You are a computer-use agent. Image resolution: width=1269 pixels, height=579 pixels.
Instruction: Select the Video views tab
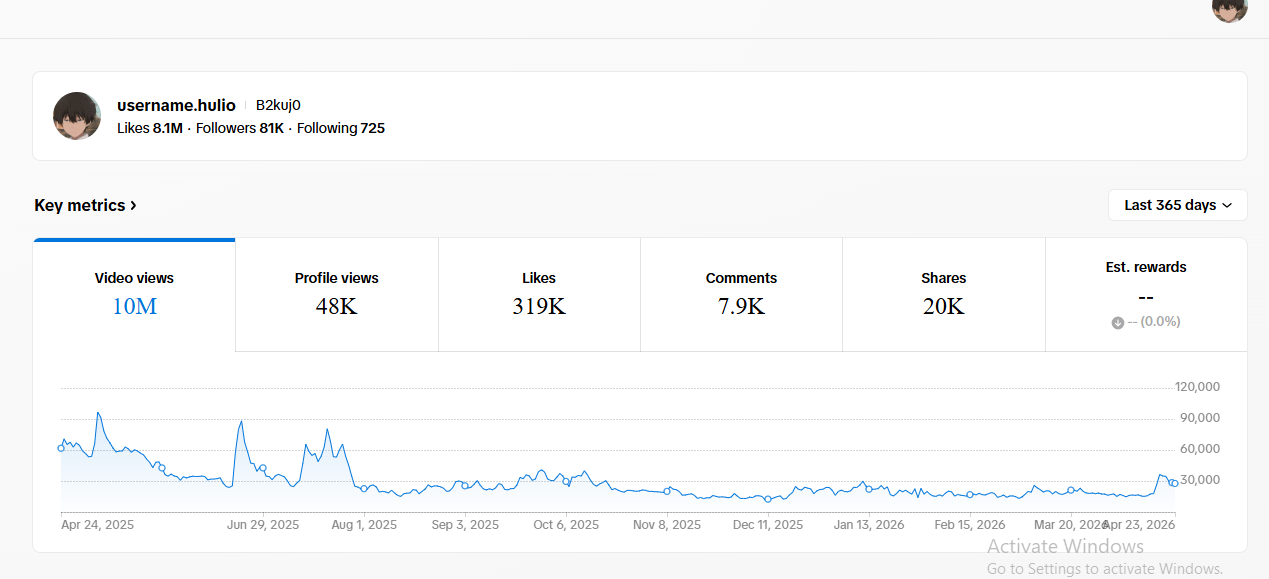pos(134,294)
